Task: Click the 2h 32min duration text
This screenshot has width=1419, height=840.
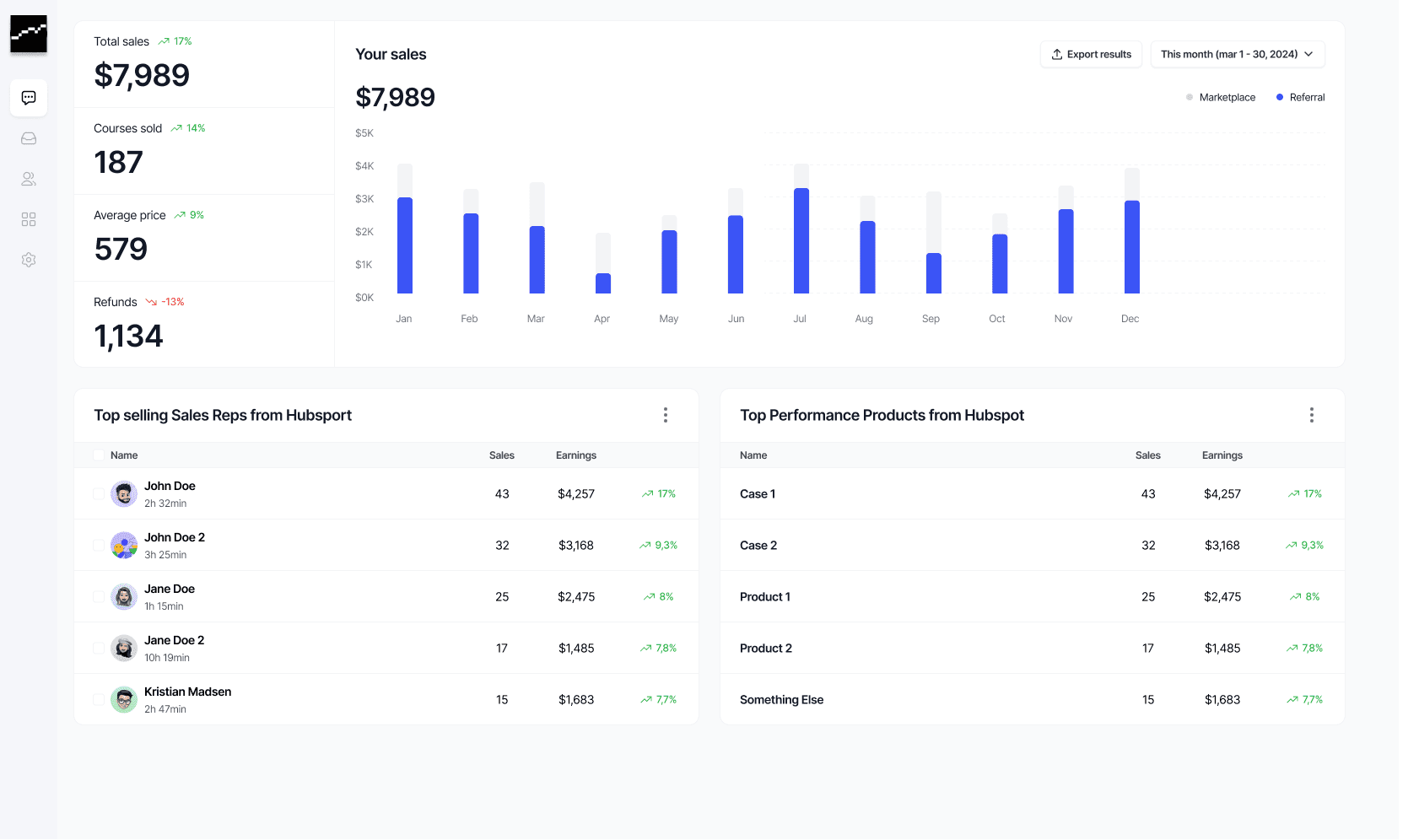Action: coord(165,503)
